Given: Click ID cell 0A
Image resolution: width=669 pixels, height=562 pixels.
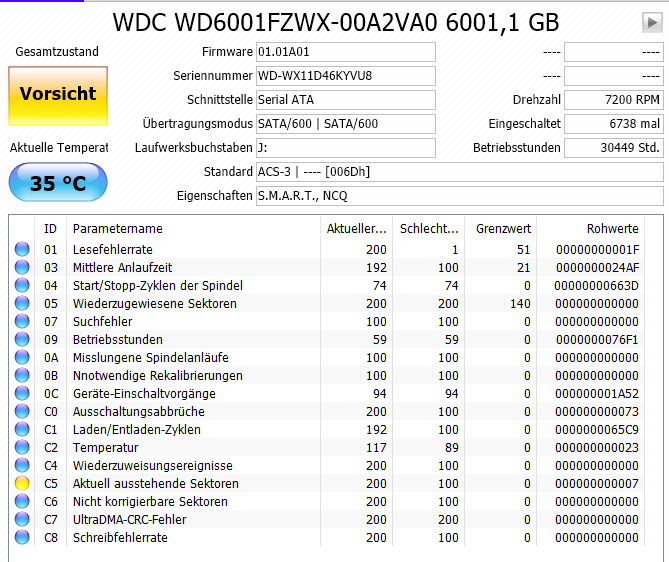Looking at the screenshot, I should [51, 358].
